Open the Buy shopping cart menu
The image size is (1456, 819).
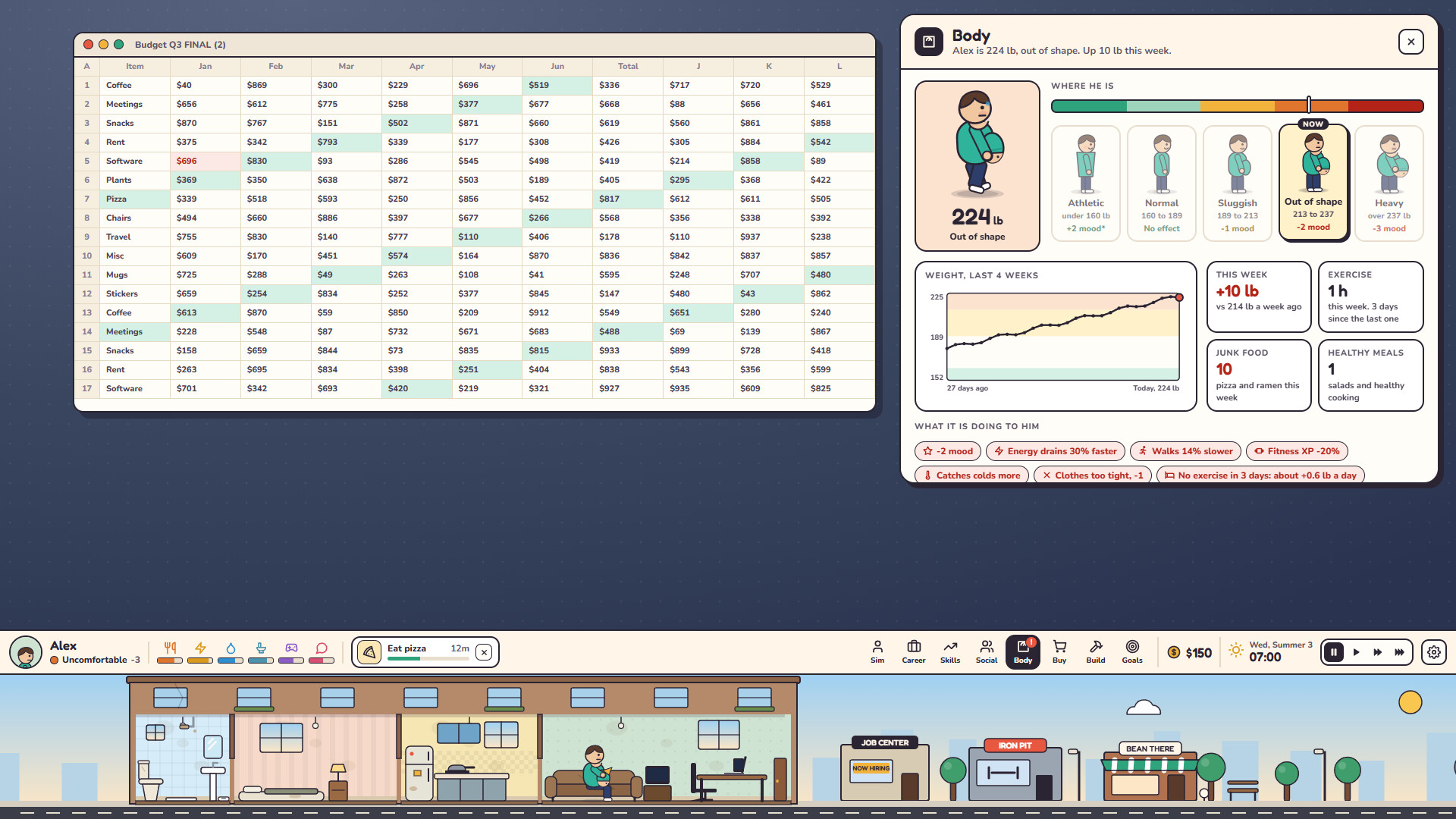pyautogui.click(x=1059, y=652)
